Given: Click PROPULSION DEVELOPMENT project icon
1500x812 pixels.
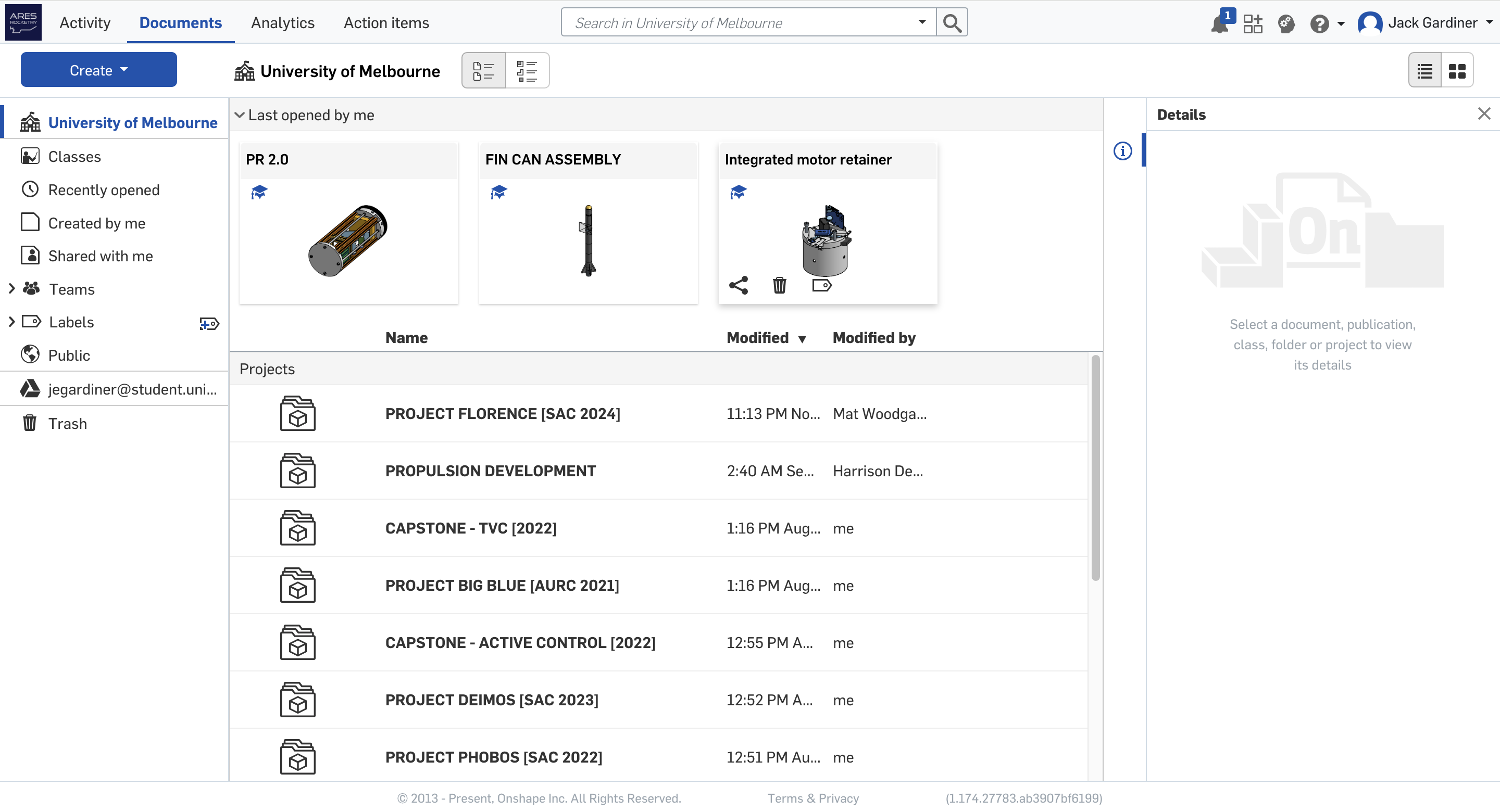Looking at the screenshot, I should click(297, 471).
